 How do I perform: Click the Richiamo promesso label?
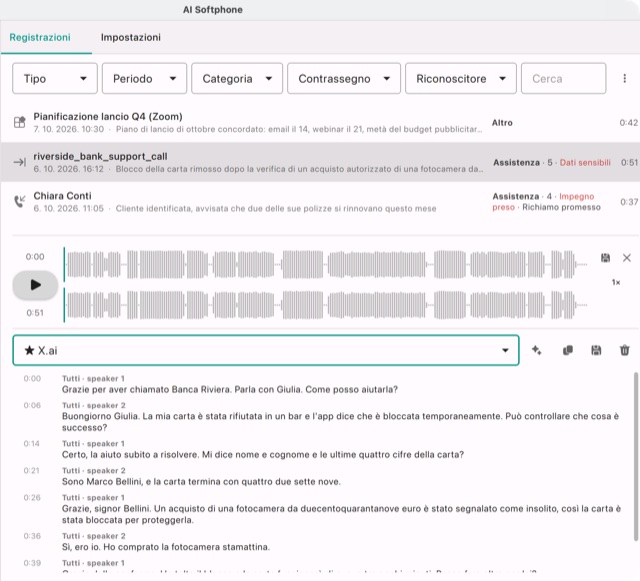coord(561,207)
